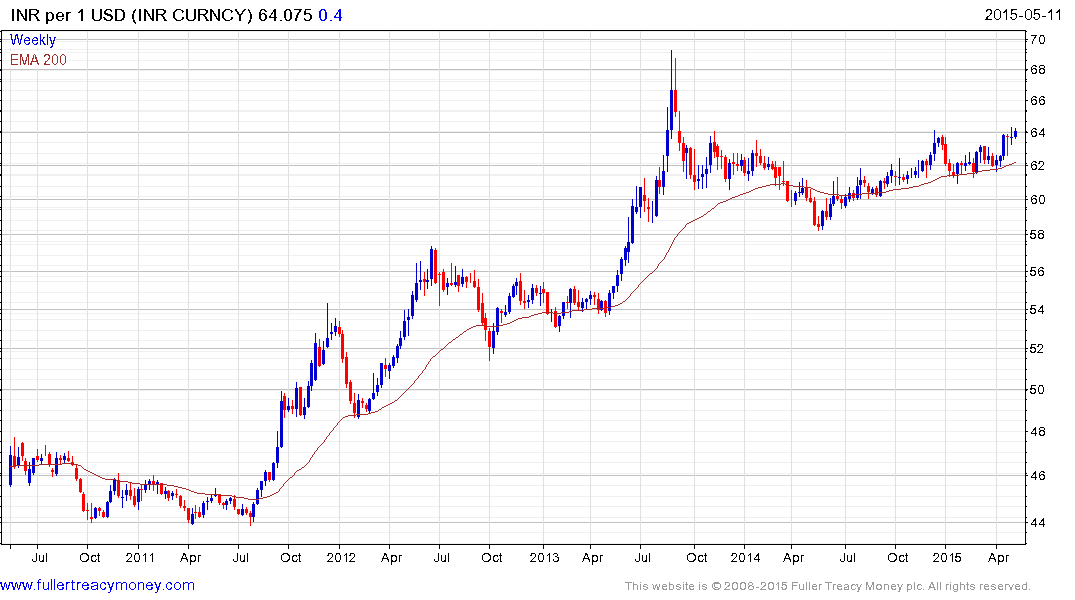Click the 'INR per 1 USD (INR CURNCY)' chart title
Viewport: 1075px width, 600px height.
click(x=132, y=15)
